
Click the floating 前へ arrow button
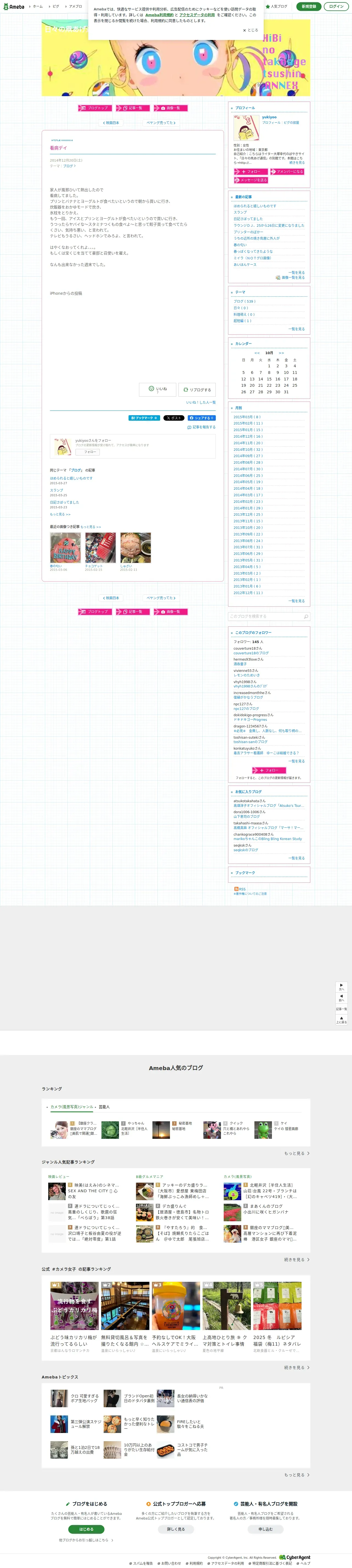point(342,998)
